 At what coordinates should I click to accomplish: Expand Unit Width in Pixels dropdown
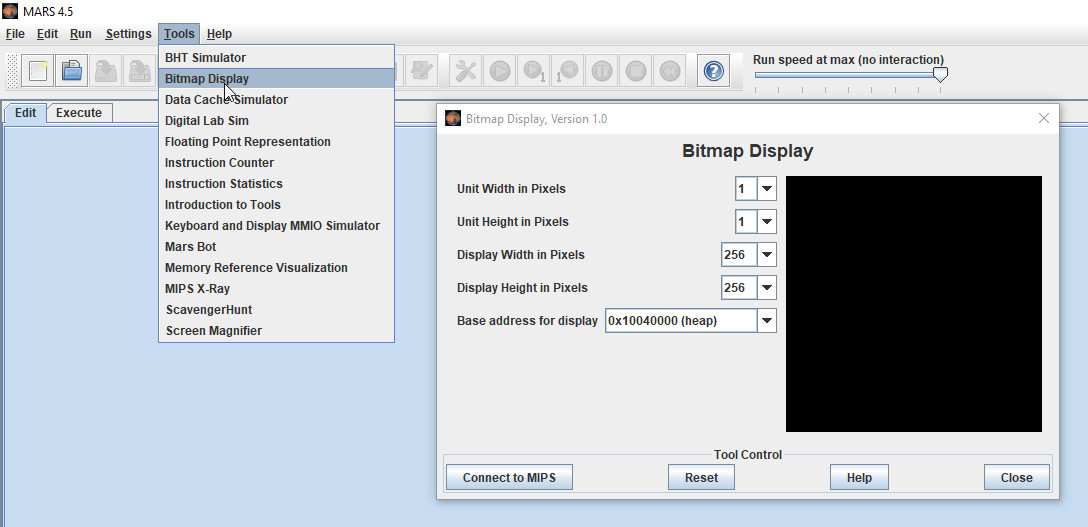[x=767, y=188]
